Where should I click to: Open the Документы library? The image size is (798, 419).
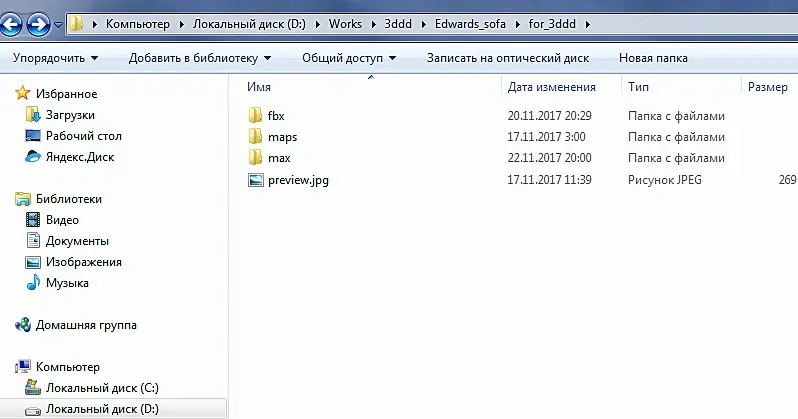77,241
